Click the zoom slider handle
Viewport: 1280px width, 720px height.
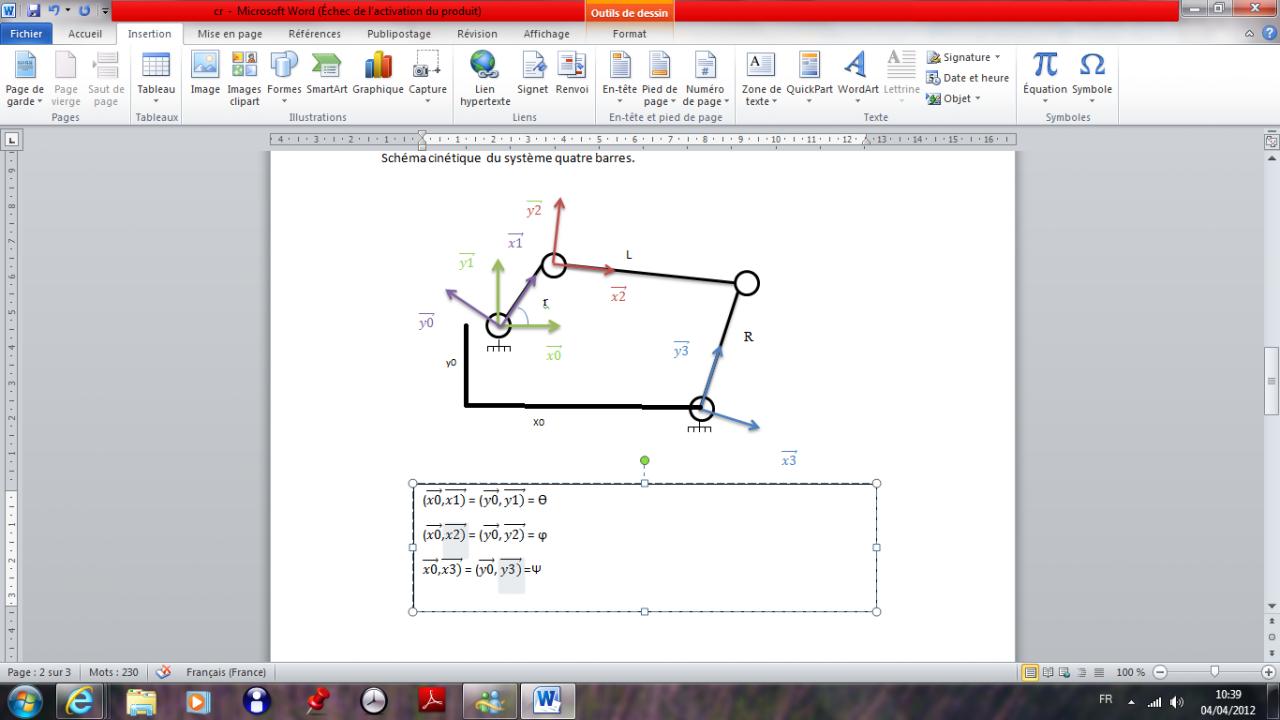coord(1214,672)
